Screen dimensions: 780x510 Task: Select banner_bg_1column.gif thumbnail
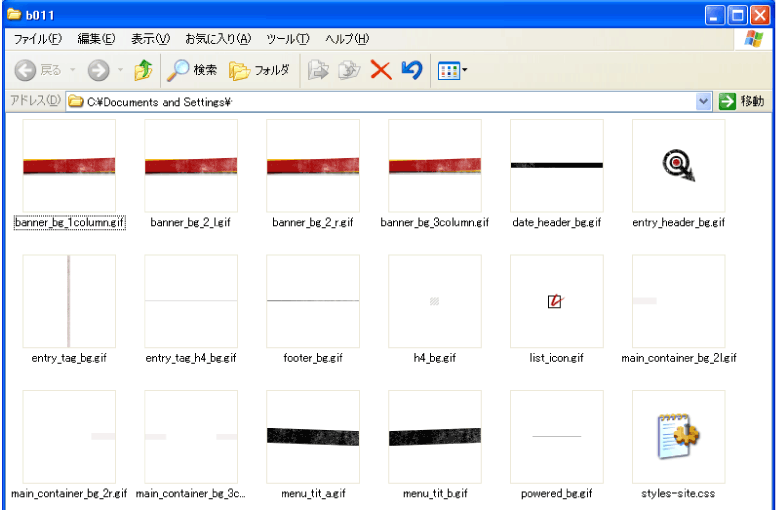point(69,166)
